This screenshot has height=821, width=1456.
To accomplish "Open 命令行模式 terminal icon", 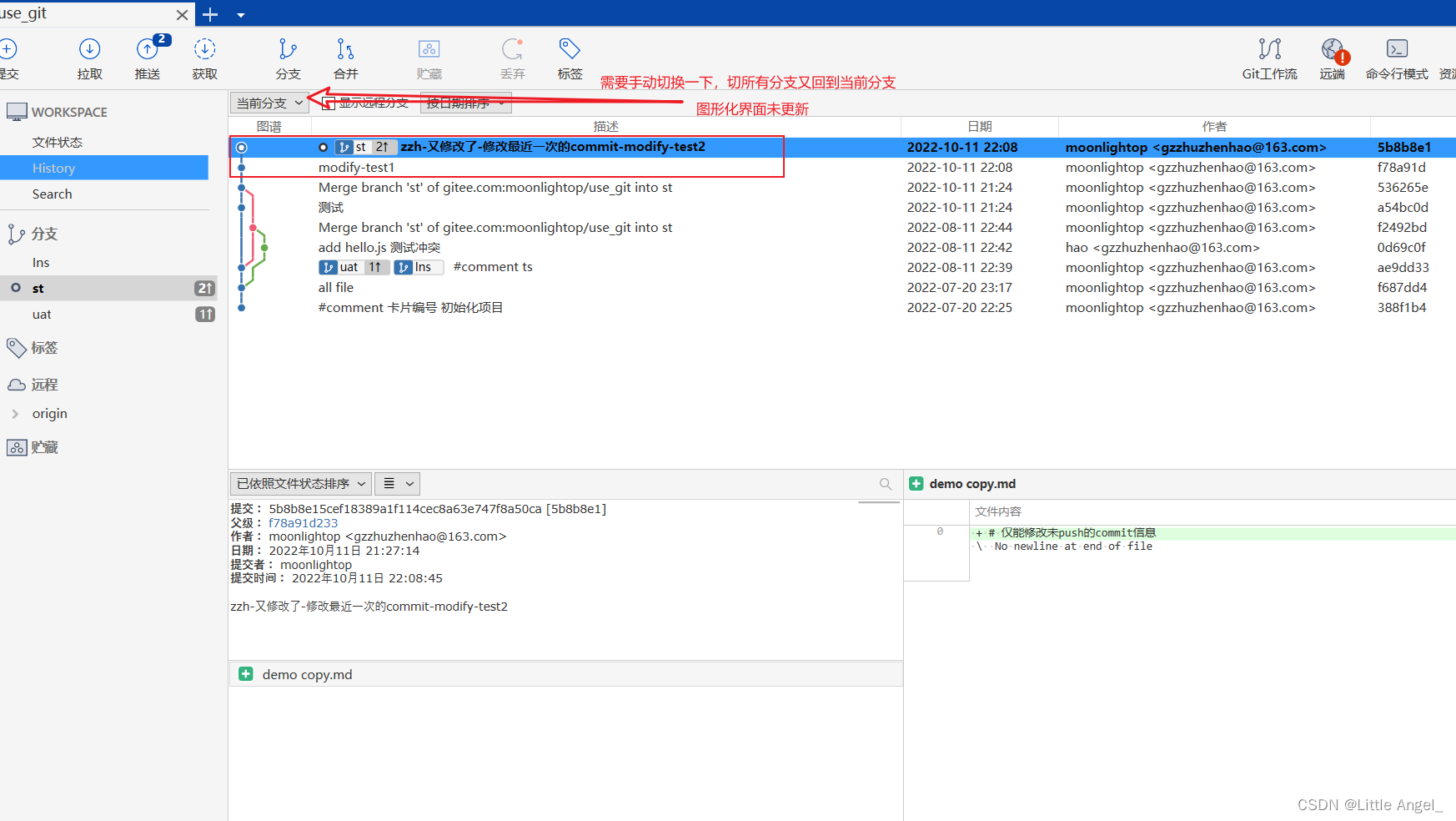I will [1397, 49].
